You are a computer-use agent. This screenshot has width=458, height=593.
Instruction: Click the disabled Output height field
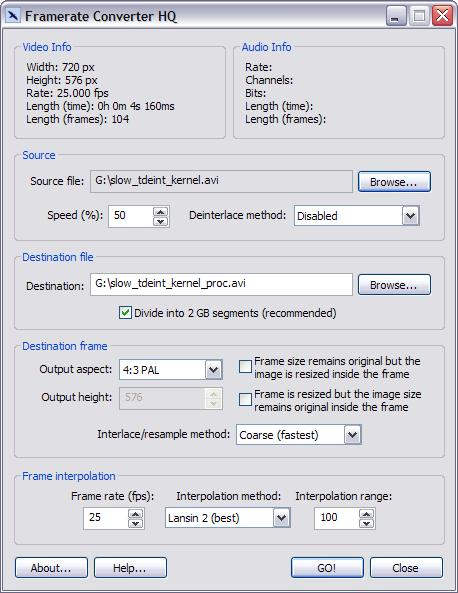click(171, 398)
